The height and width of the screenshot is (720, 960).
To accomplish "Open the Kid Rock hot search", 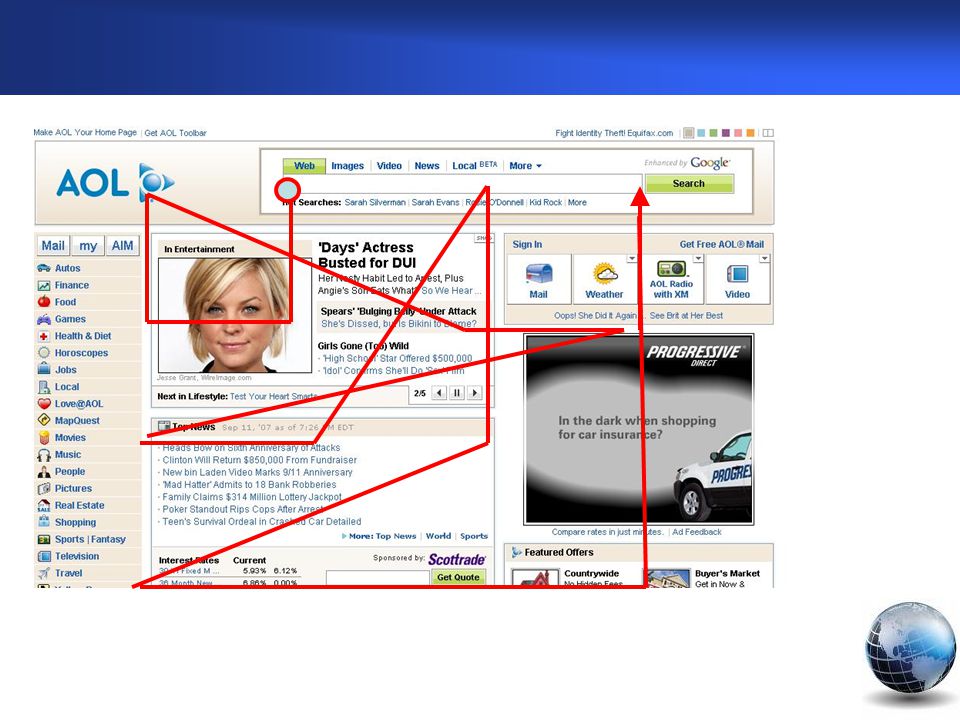I will click(546, 203).
